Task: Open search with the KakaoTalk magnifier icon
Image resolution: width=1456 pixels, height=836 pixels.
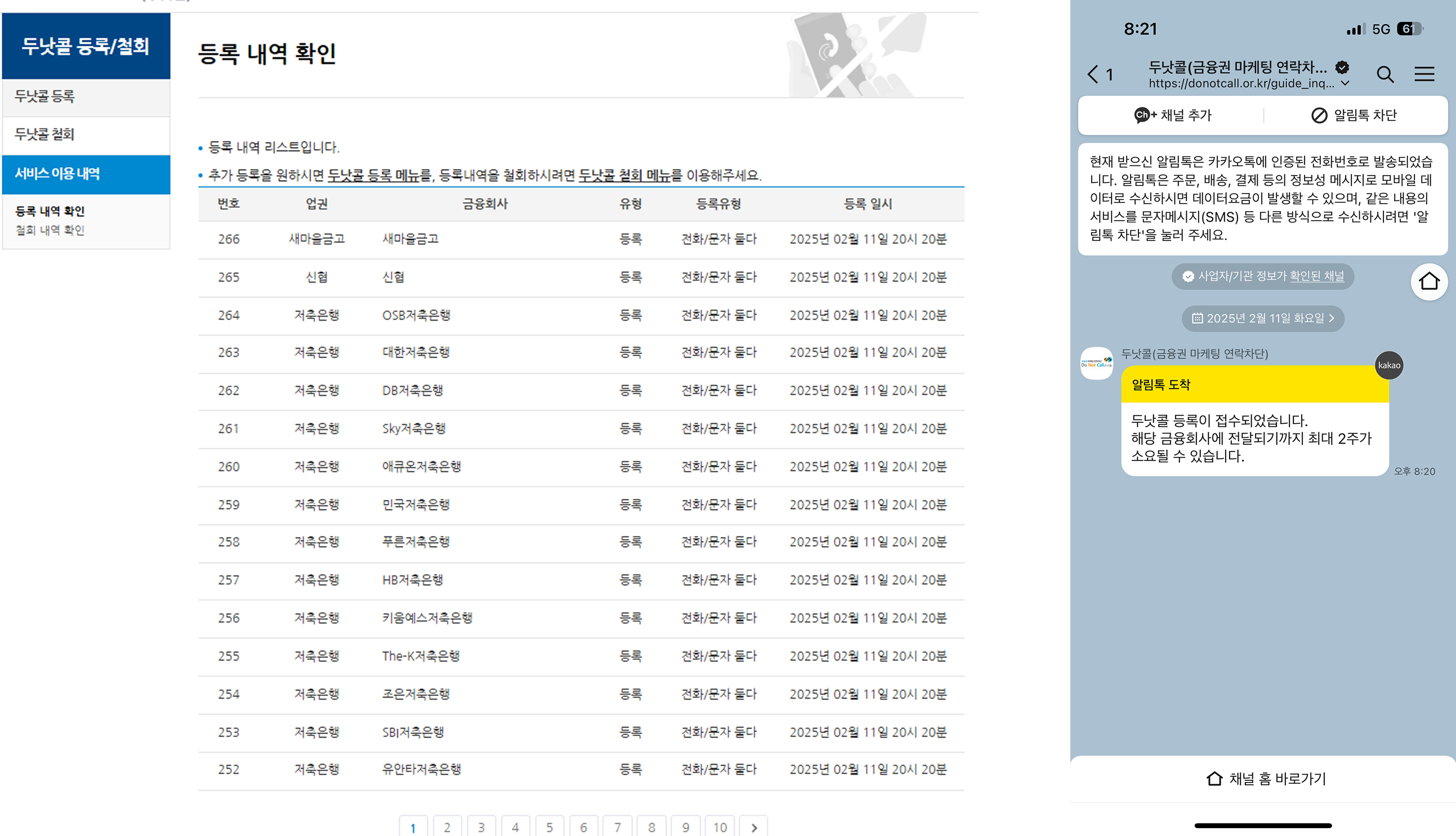Action: pyautogui.click(x=1385, y=74)
